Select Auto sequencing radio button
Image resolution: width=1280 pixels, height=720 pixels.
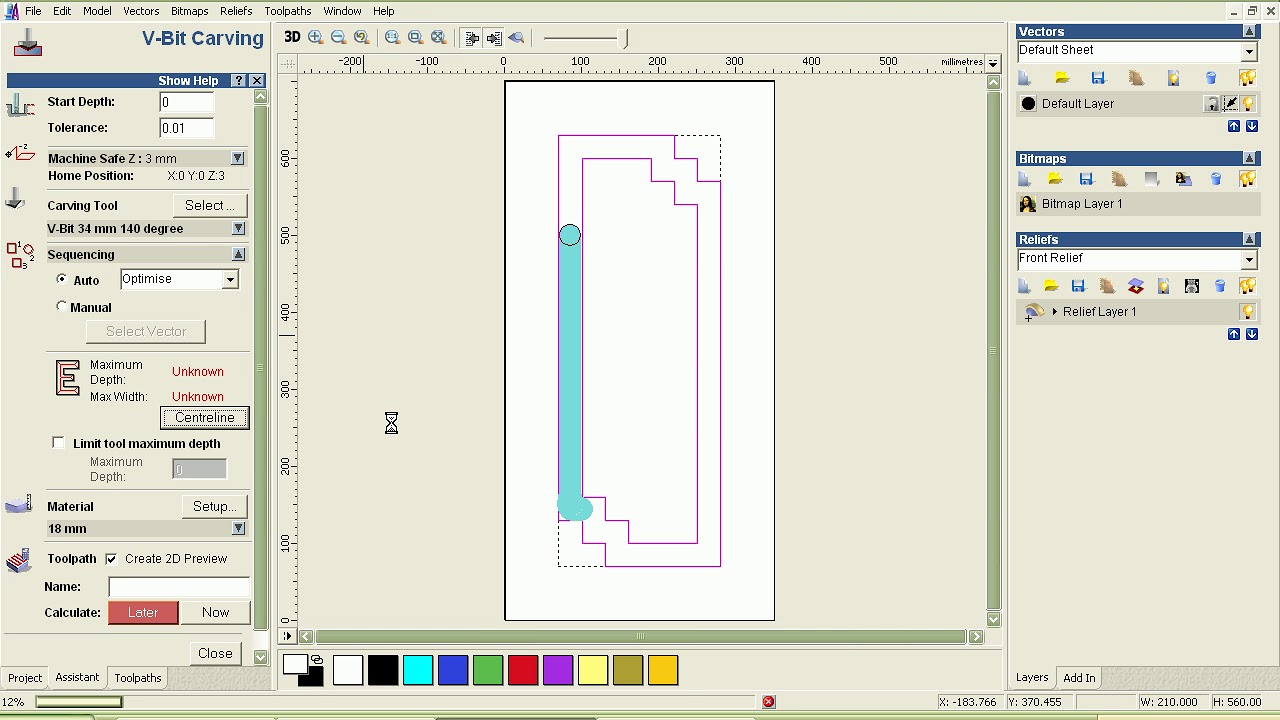point(62,279)
